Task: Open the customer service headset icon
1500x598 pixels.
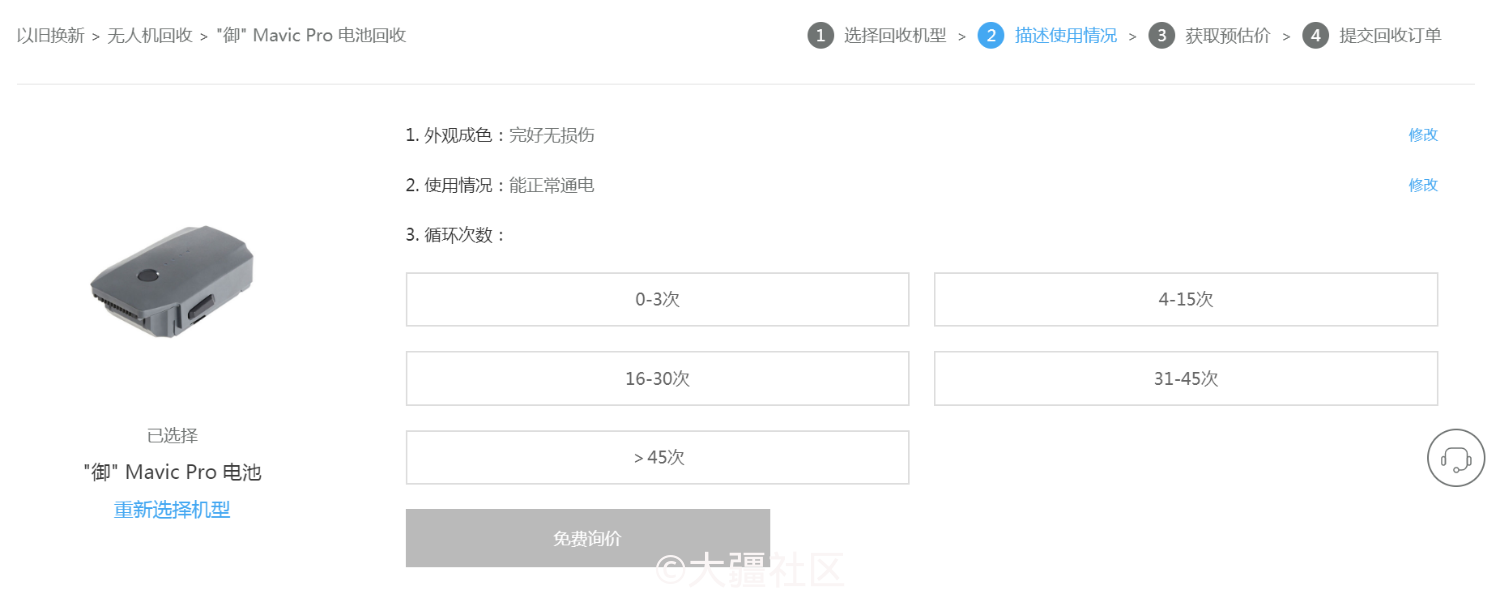Action: (1456, 458)
